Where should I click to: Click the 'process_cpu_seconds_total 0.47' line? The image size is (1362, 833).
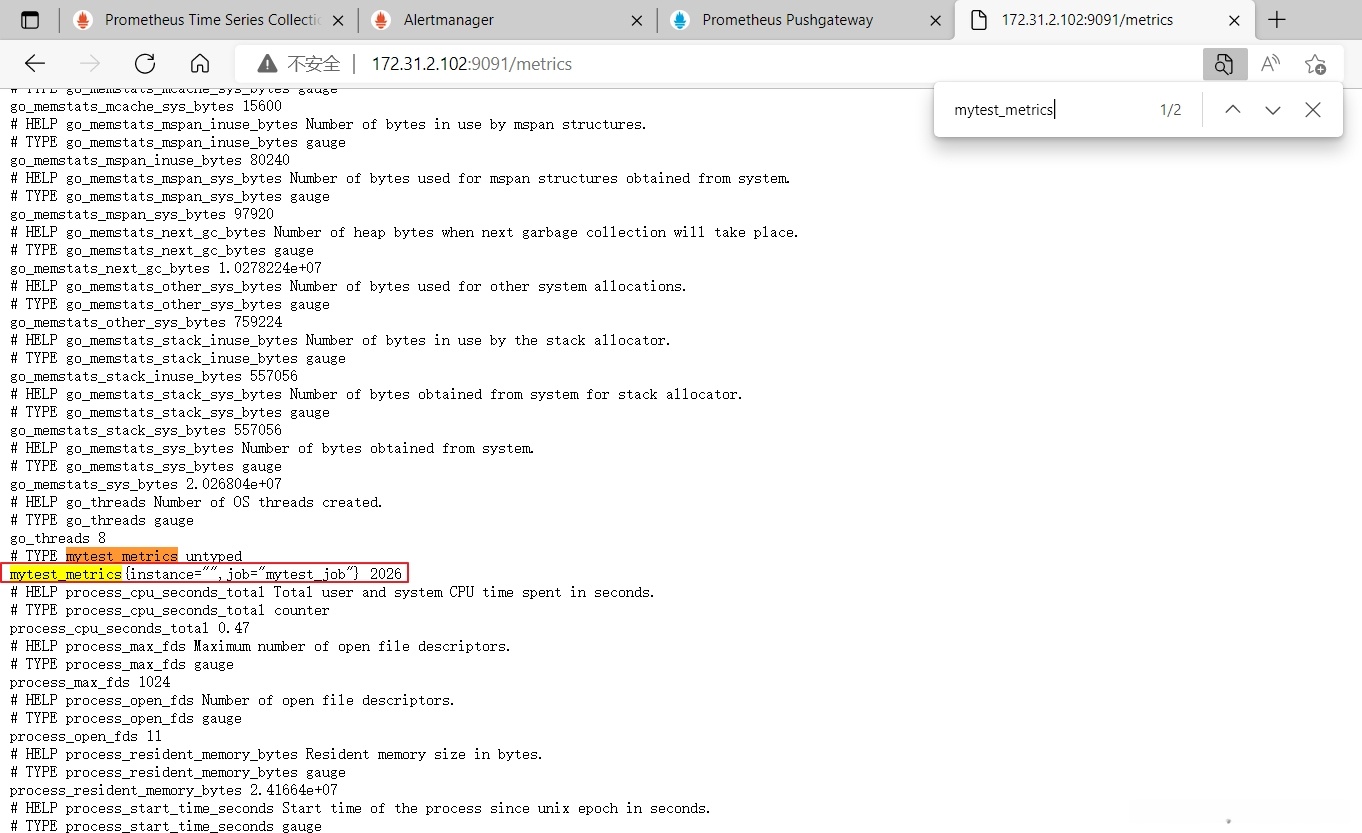(130, 628)
